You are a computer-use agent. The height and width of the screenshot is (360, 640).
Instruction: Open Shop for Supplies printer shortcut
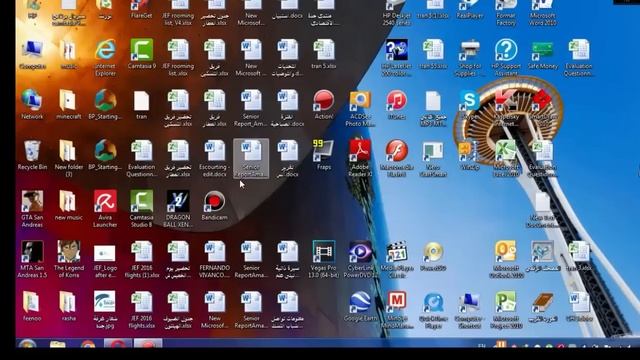pyautogui.click(x=469, y=58)
